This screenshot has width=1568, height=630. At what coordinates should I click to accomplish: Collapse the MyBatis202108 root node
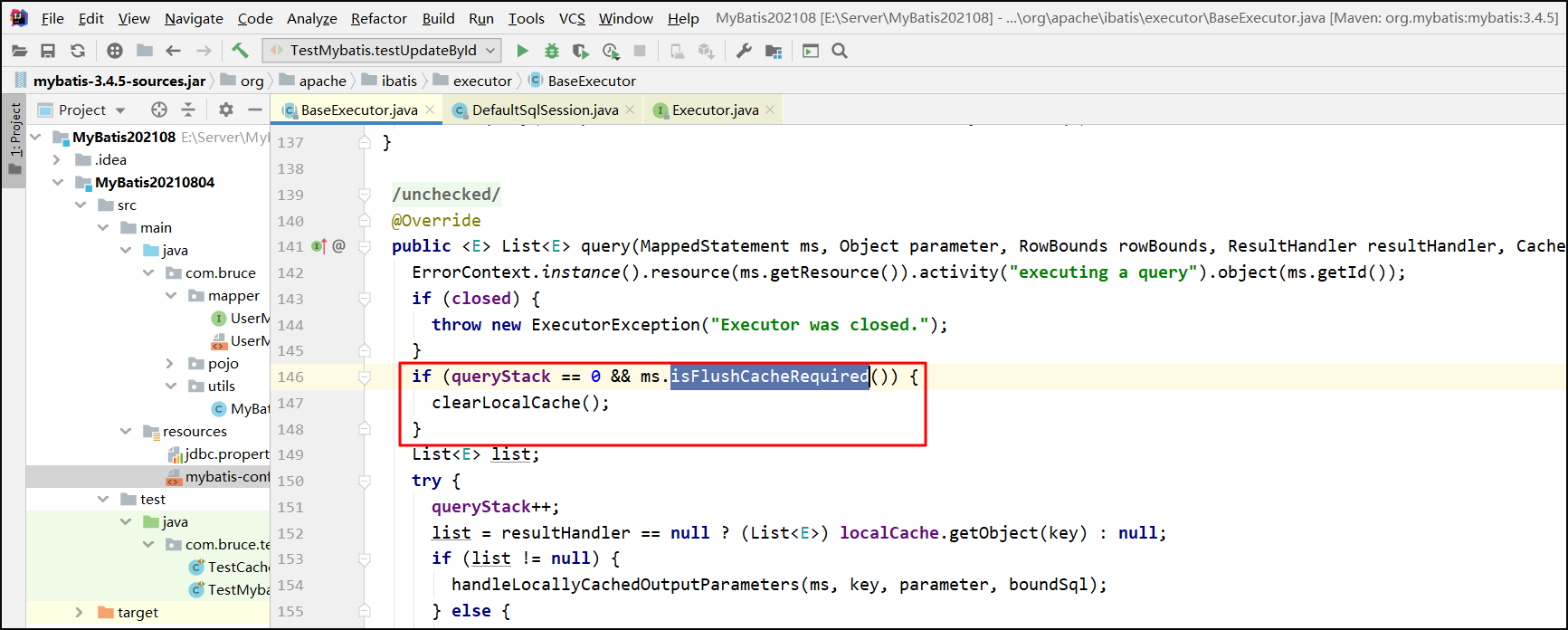coord(36,138)
